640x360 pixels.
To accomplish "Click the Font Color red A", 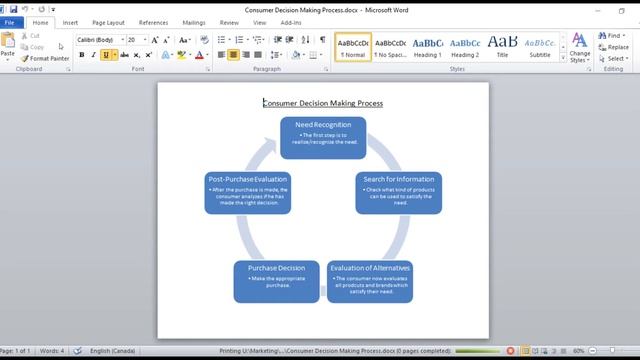I will (199, 55).
